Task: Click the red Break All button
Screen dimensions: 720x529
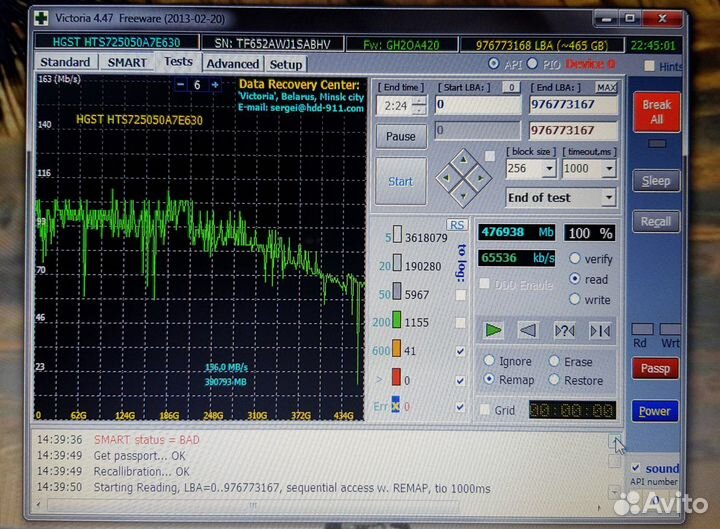Action: tap(656, 111)
